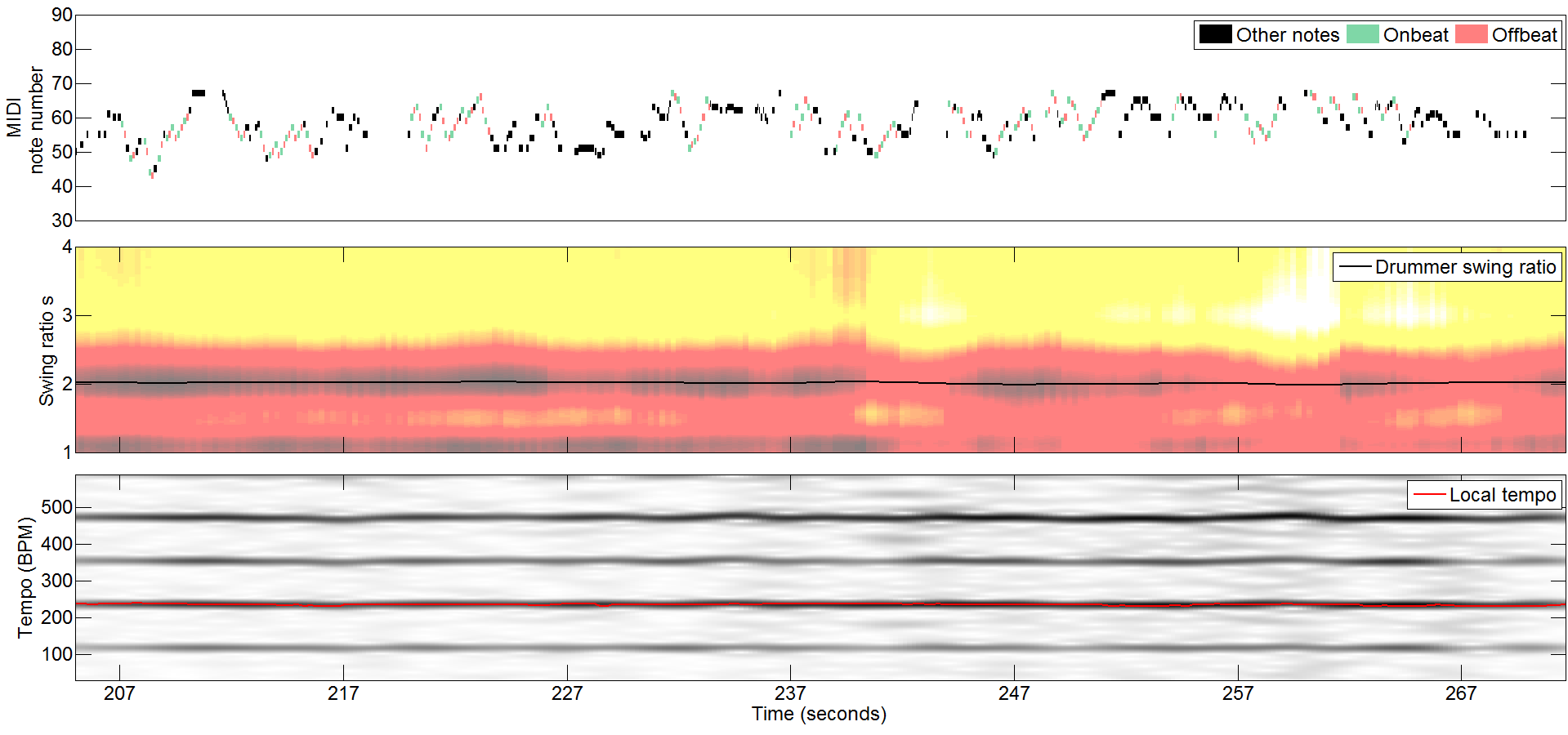This screenshot has height=735, width=1568.
Task: Click the "Time (seconds)" axis title
Action: click(819, 714)
